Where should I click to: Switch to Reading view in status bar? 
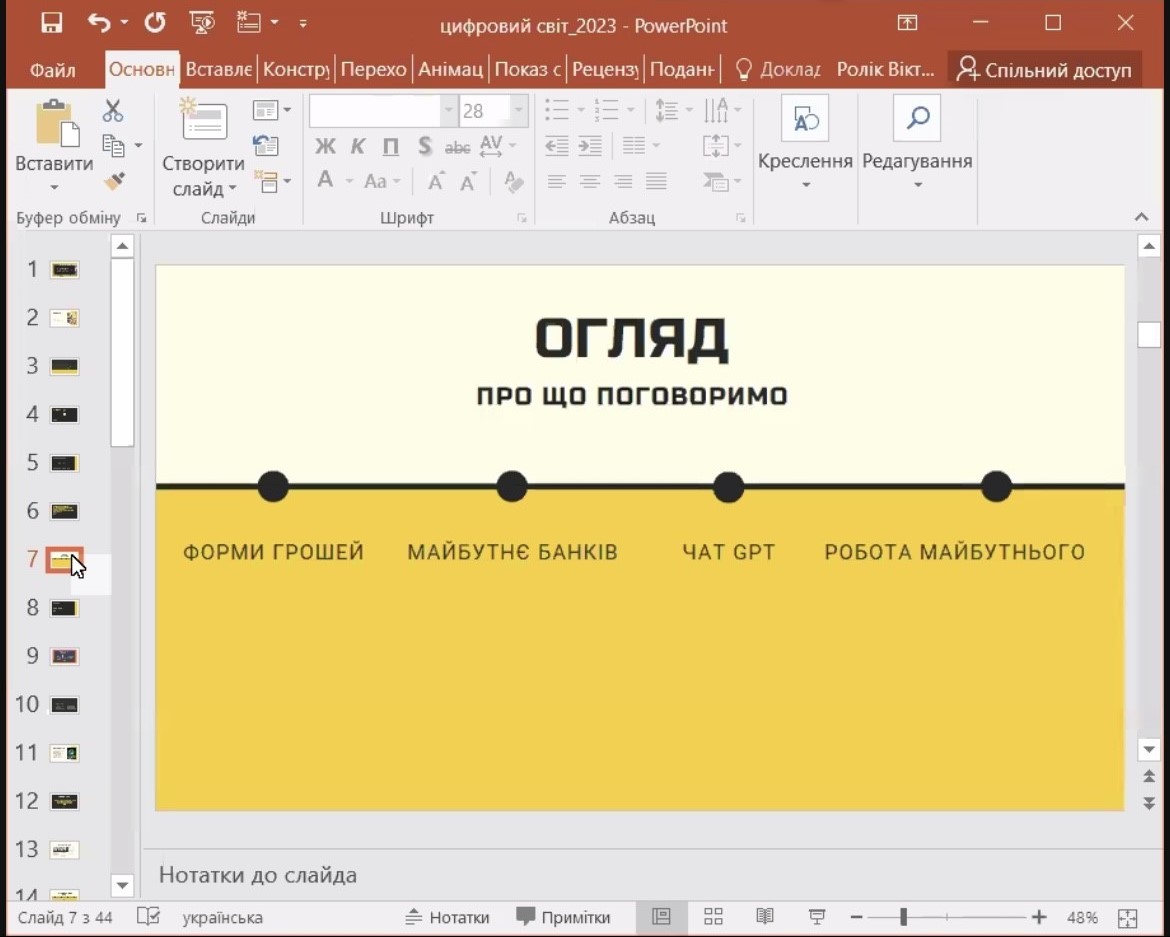pyautogui.click(x=765, y=917)
